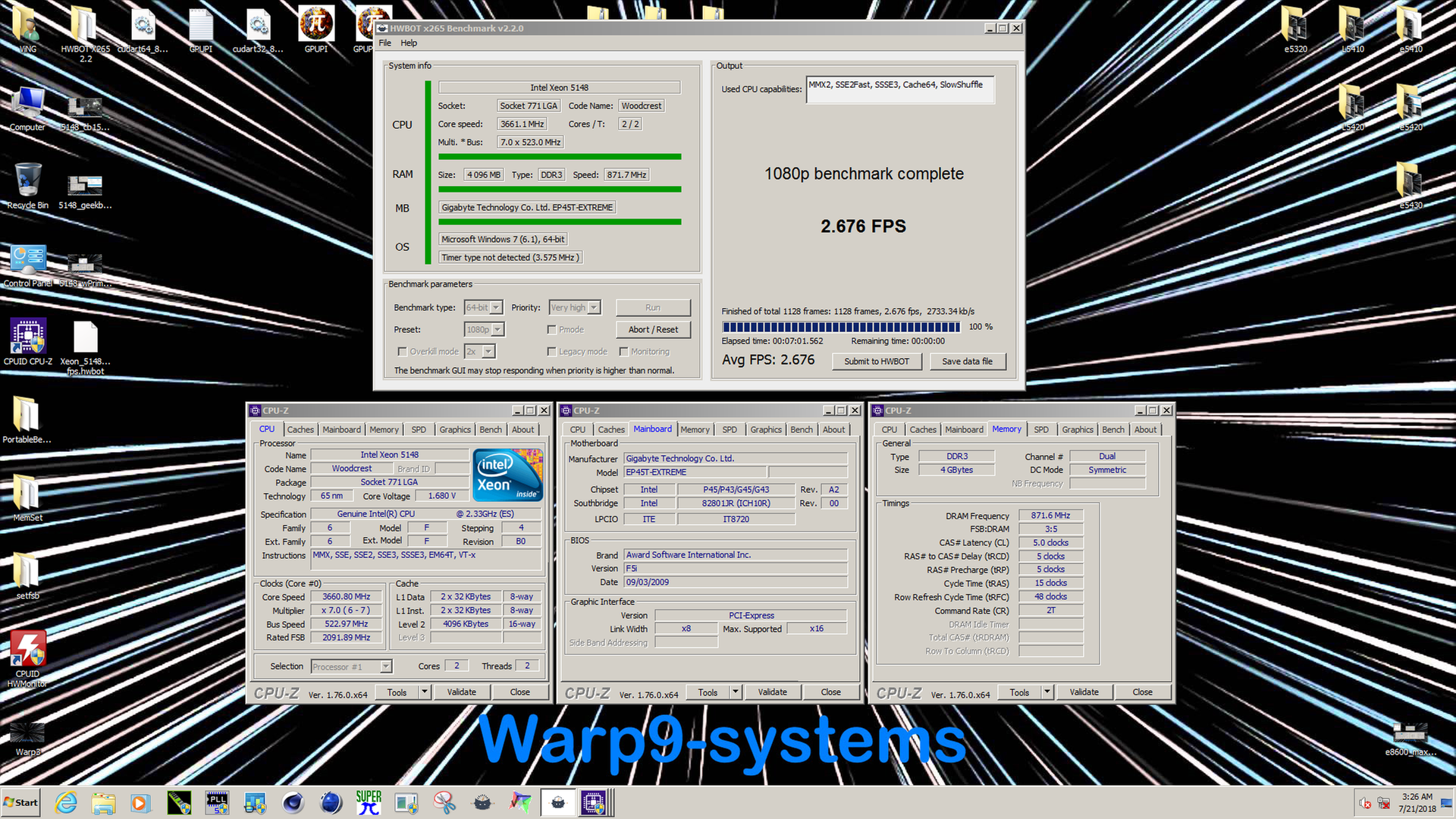Screen dimensions: 1456x819
Task: Toggle the Legacy mode checkbox
Action: (x=552, y=352)
